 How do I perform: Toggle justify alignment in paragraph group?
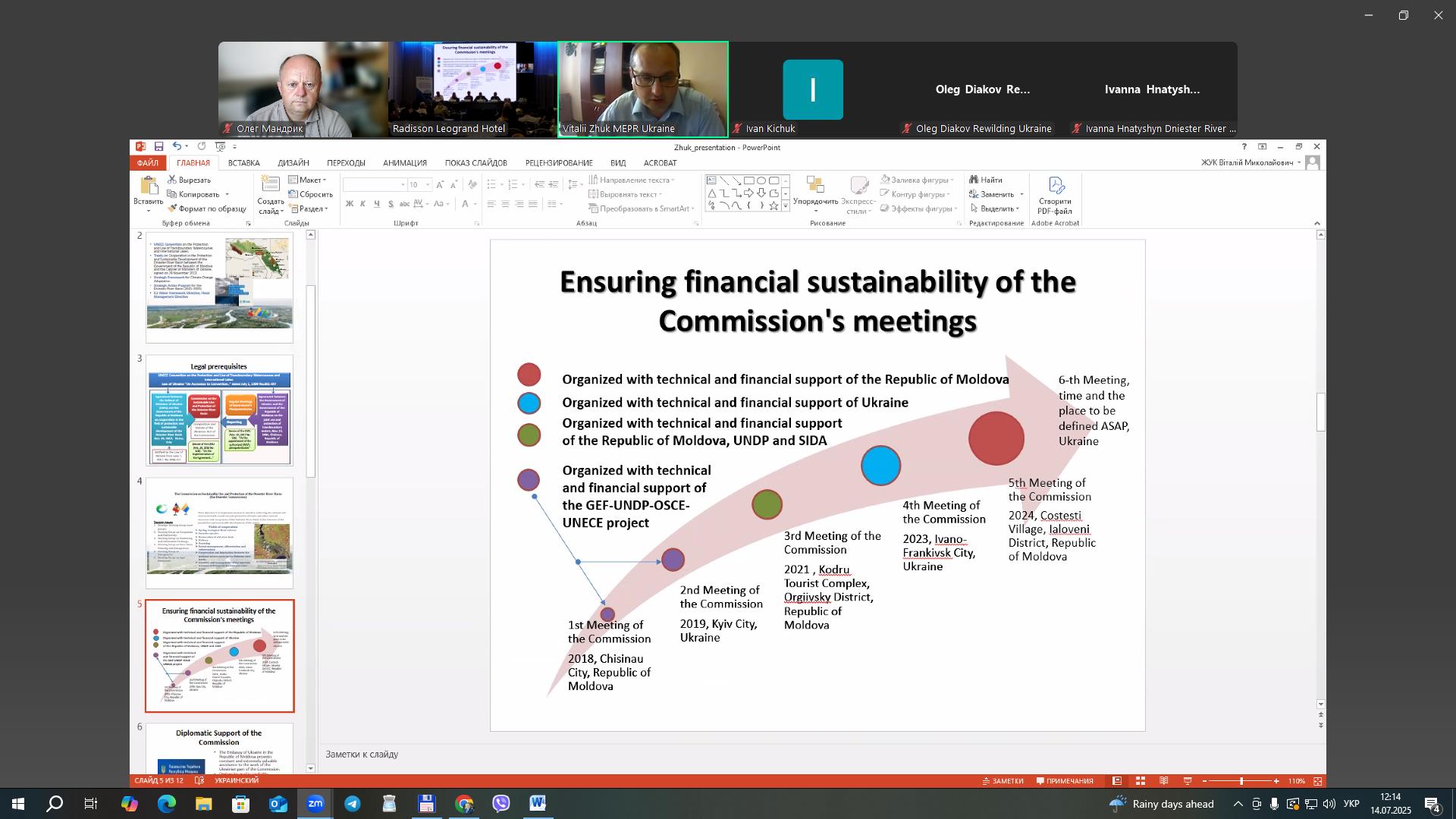click(533, 204)
